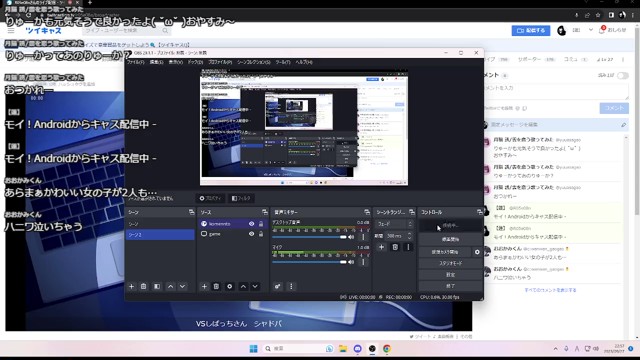Viewport: 640px width, 360px height.
Task: Undock the Sources panel
Action: tap(264, 212)
